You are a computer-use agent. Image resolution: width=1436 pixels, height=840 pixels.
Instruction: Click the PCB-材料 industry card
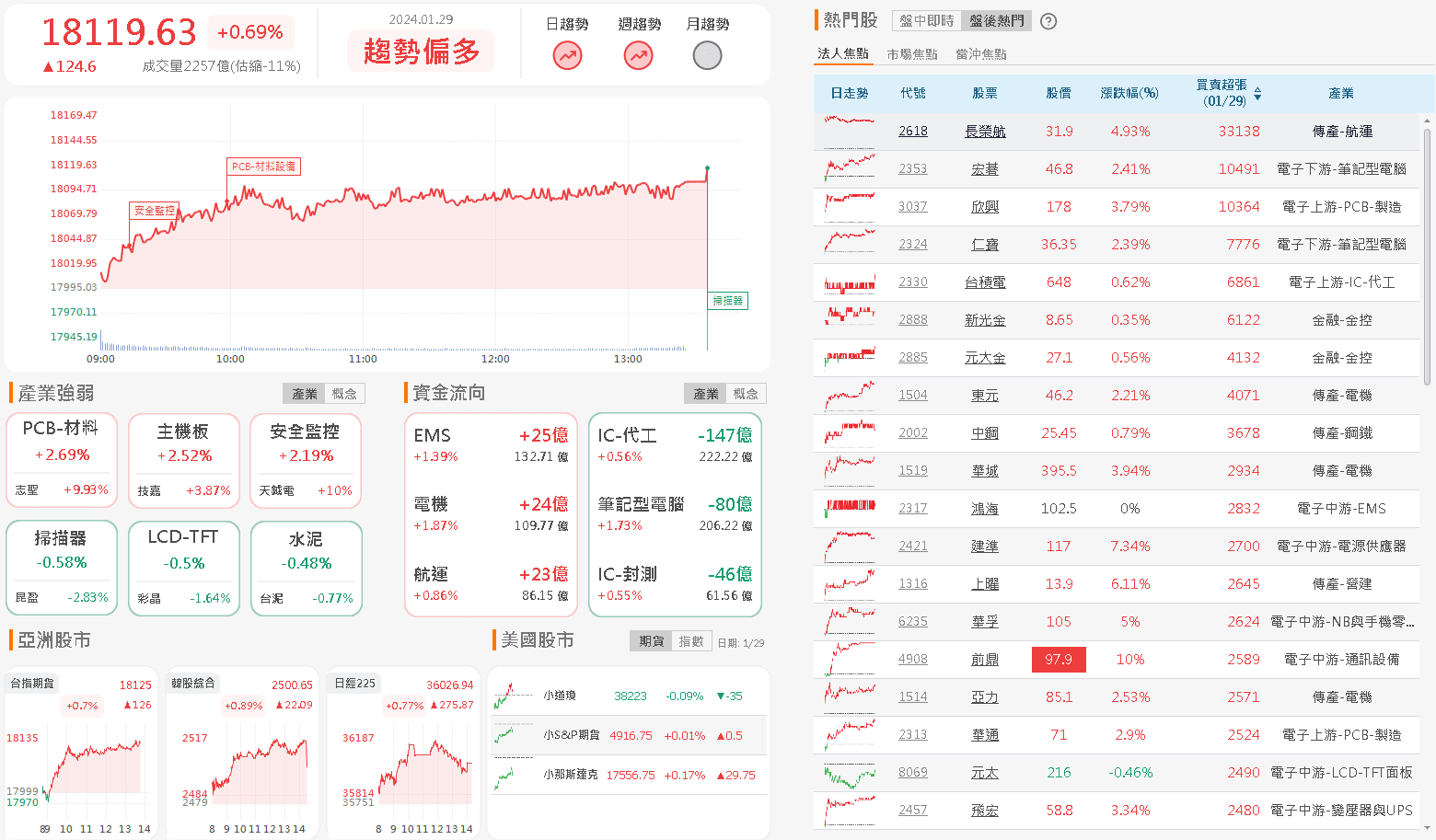tap(62, 459)
